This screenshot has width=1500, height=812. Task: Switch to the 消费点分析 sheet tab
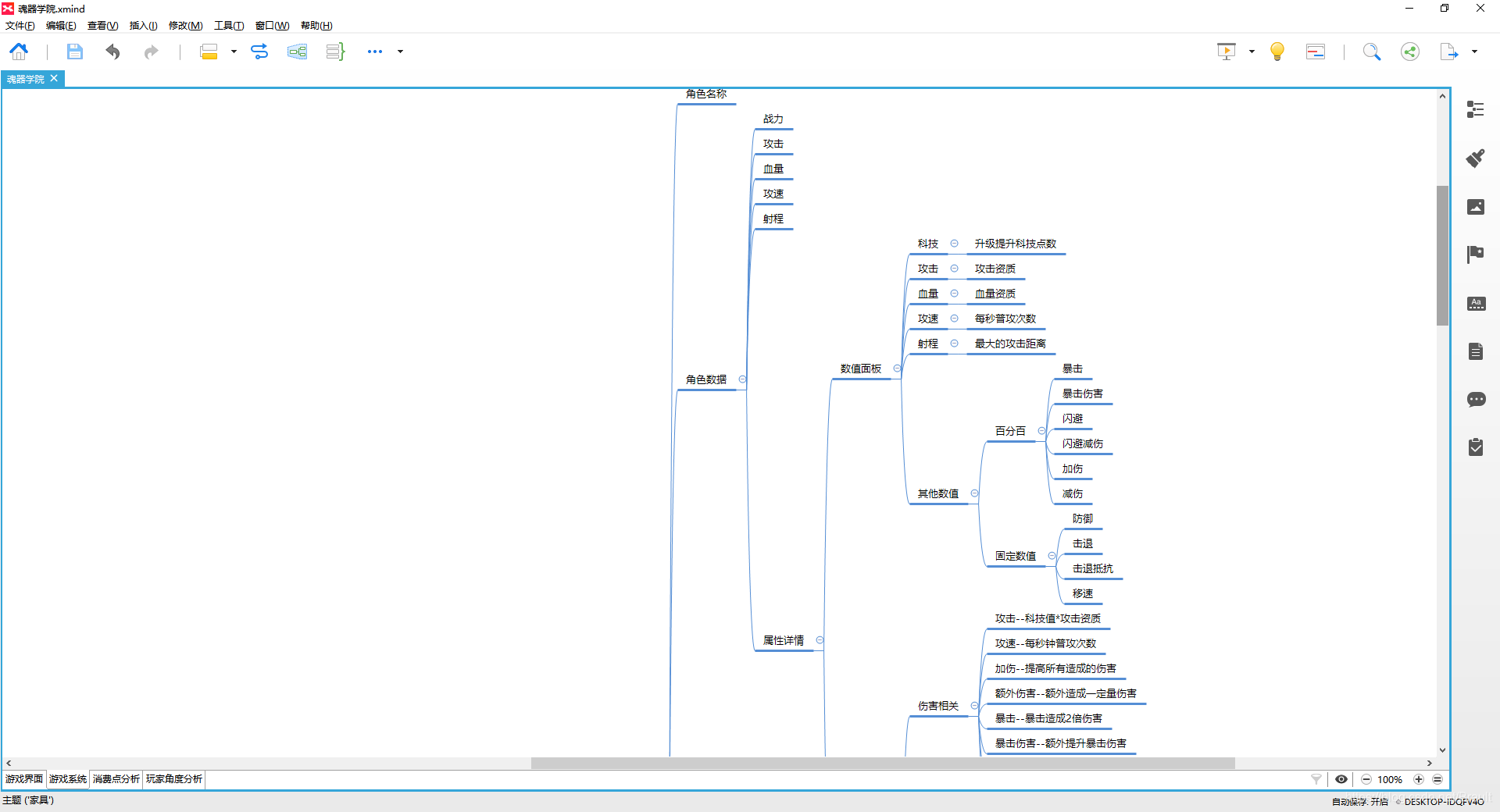(116, 779)
